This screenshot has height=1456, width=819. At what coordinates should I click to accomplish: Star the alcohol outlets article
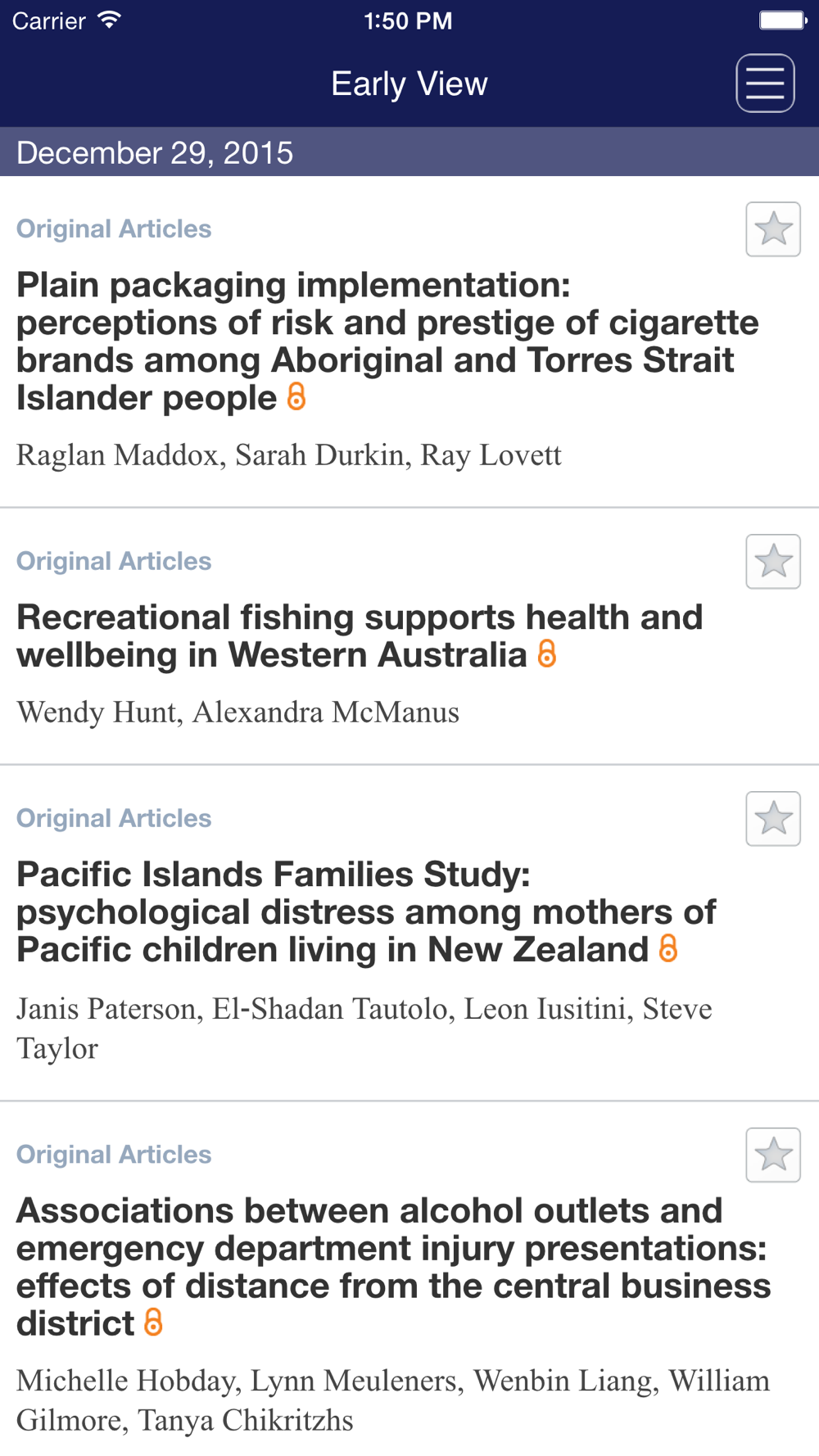[773, 1155]
